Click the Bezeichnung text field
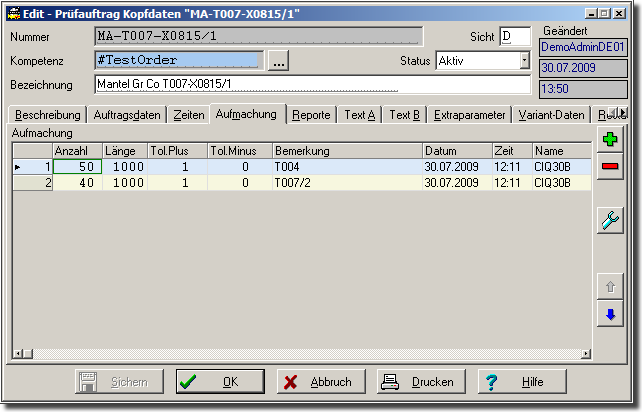 point(312,84)
